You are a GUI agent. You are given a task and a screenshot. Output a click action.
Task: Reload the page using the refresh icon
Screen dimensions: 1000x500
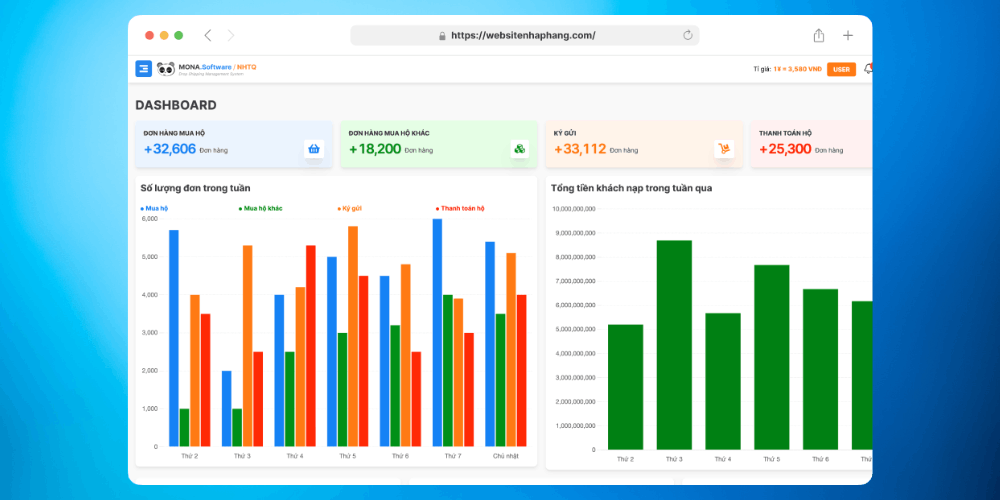tap(688, 35)
